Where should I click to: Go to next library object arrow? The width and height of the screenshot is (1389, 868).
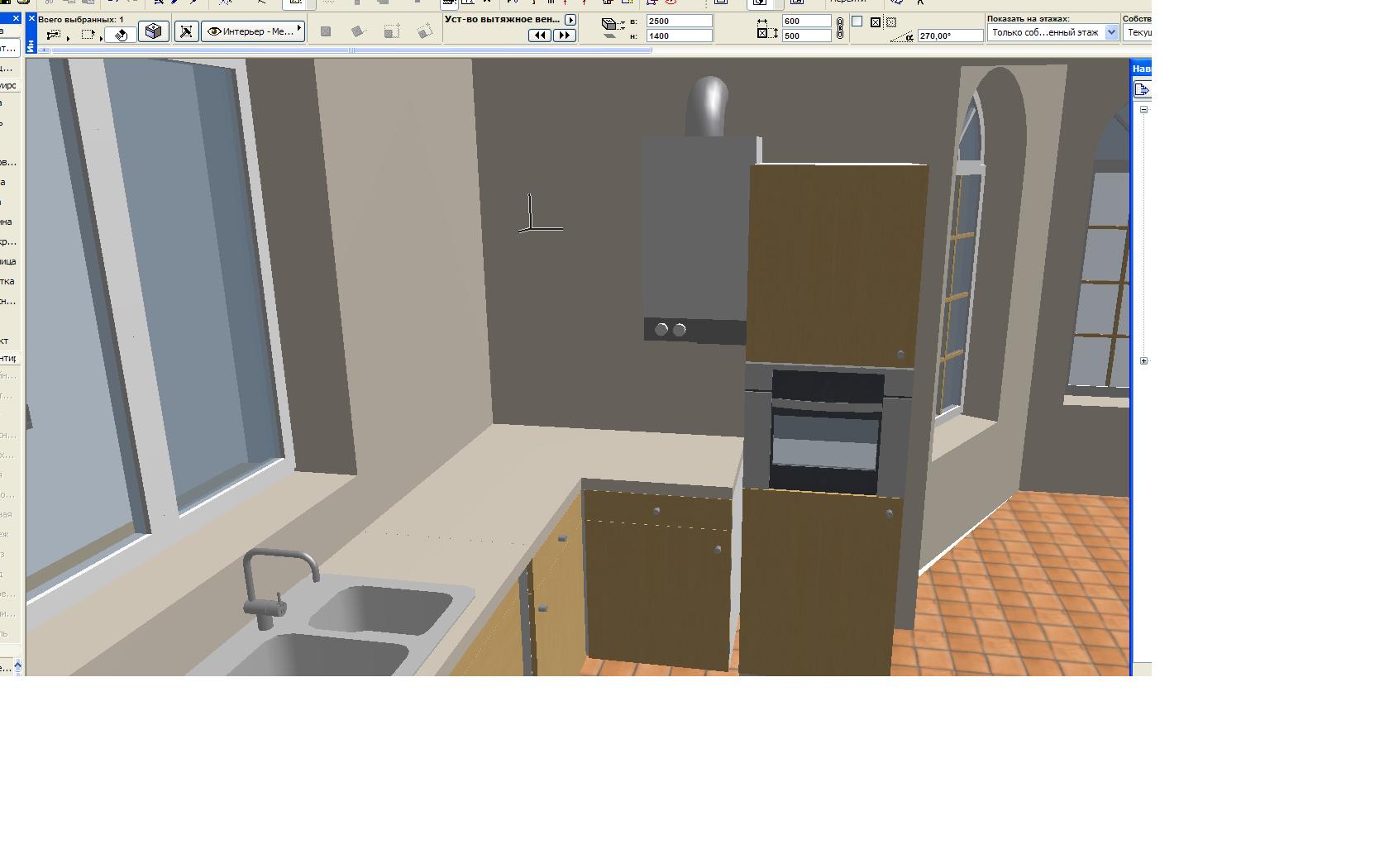[x=565, y=35]
